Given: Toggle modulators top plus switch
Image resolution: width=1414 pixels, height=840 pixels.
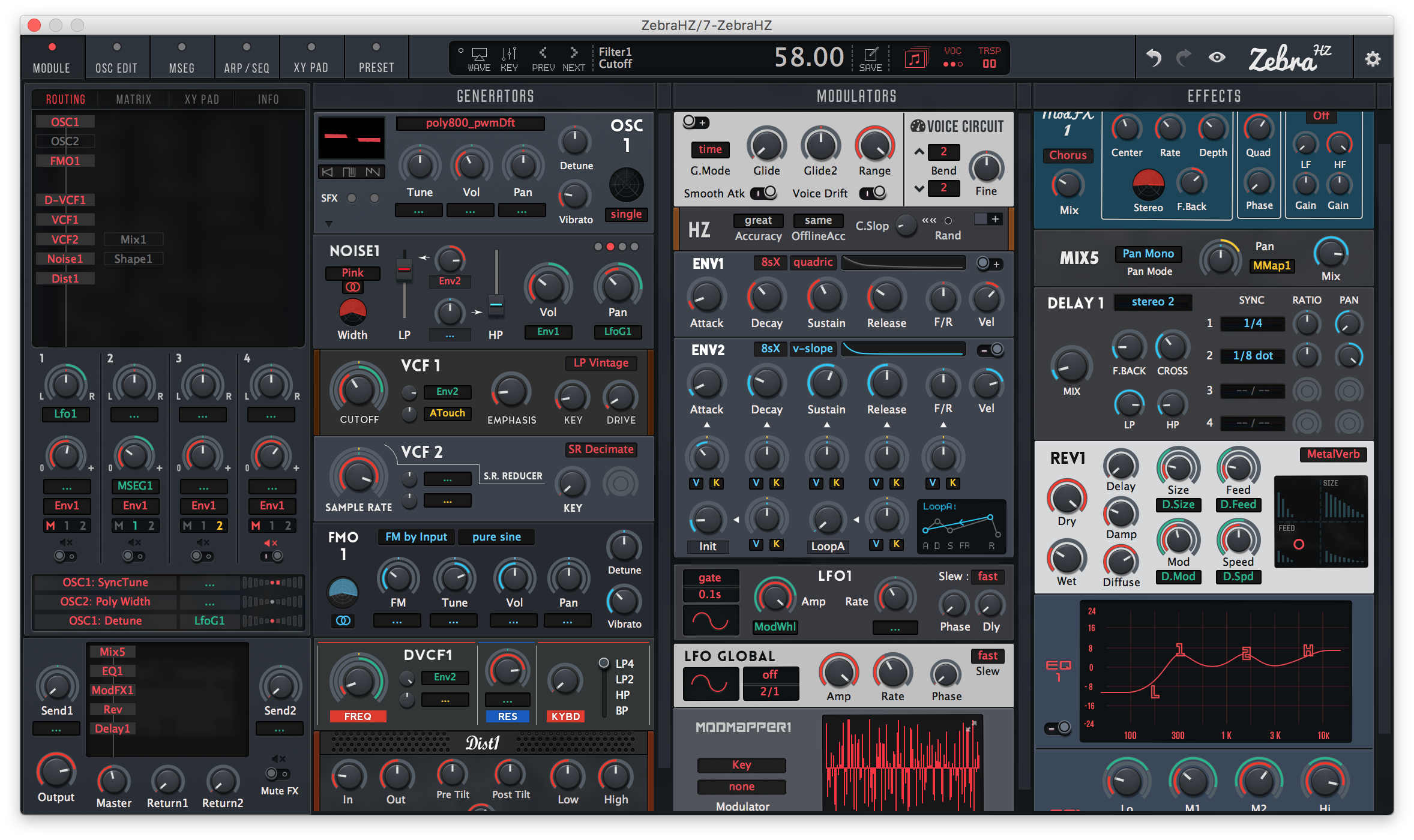Looking at the screenshot, I should coord(696,122).
